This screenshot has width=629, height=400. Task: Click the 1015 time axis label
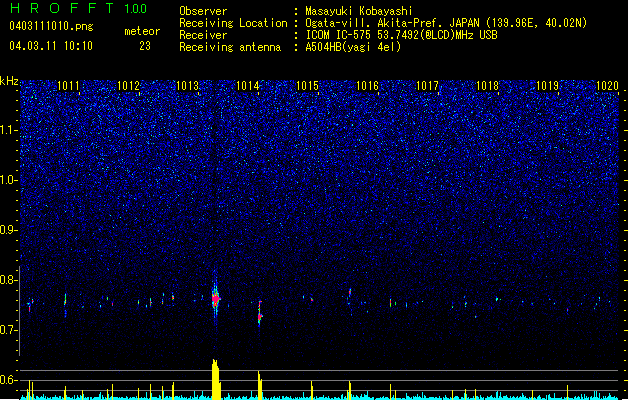(x=307, y=86)
